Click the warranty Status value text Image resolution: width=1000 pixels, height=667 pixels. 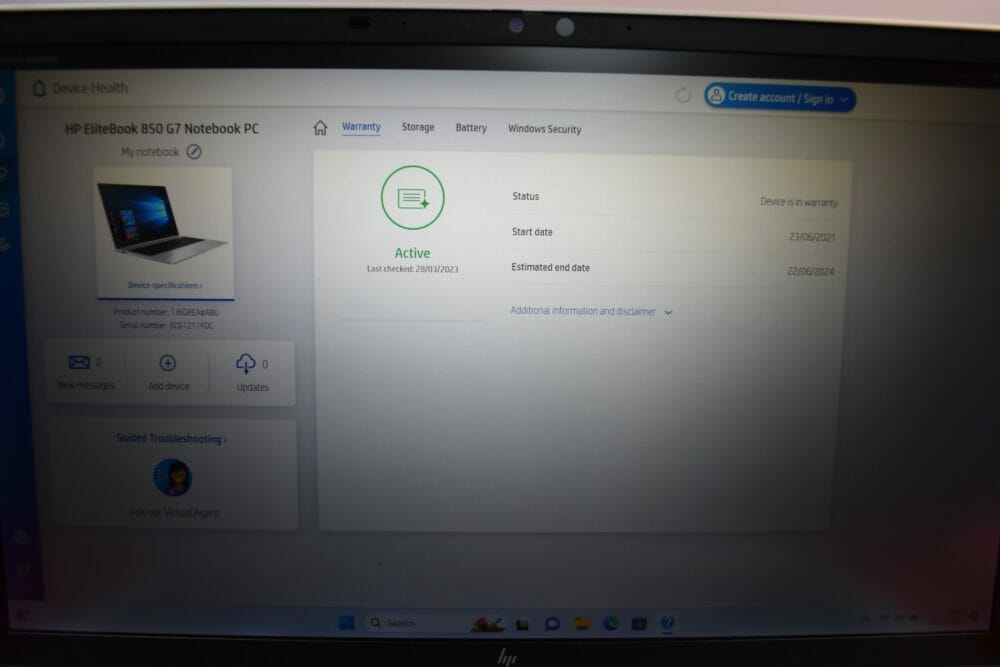tap(798, 202)
